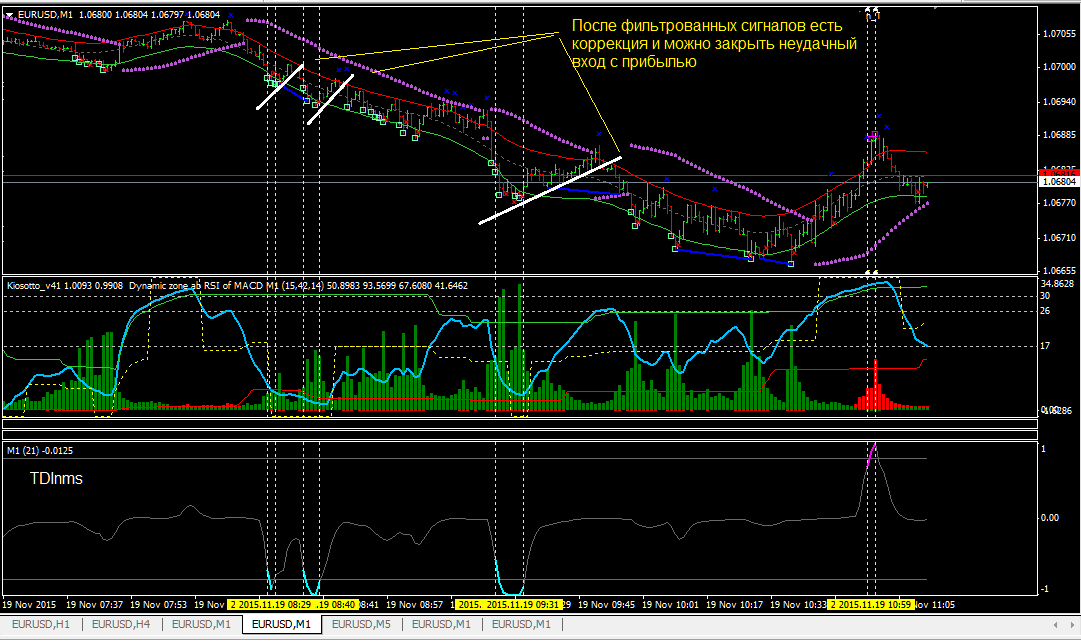
Task: Select the TDInms text label
Action: (x=56, y=478)
